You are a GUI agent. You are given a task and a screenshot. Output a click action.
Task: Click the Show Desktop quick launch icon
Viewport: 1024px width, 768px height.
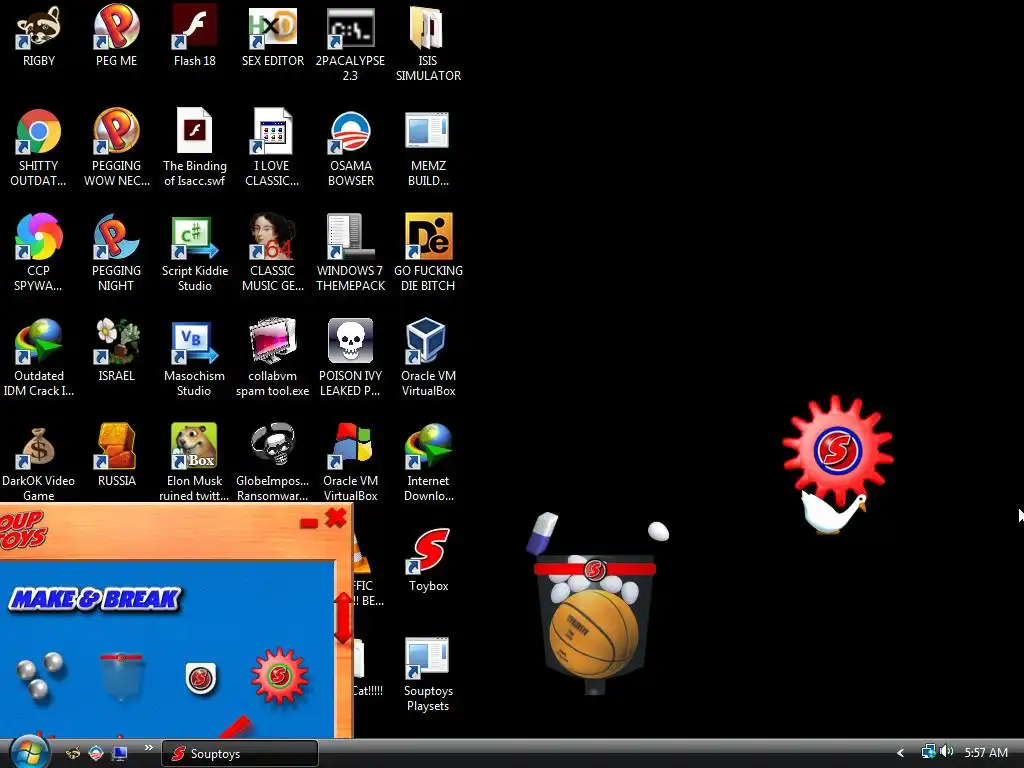120,754
